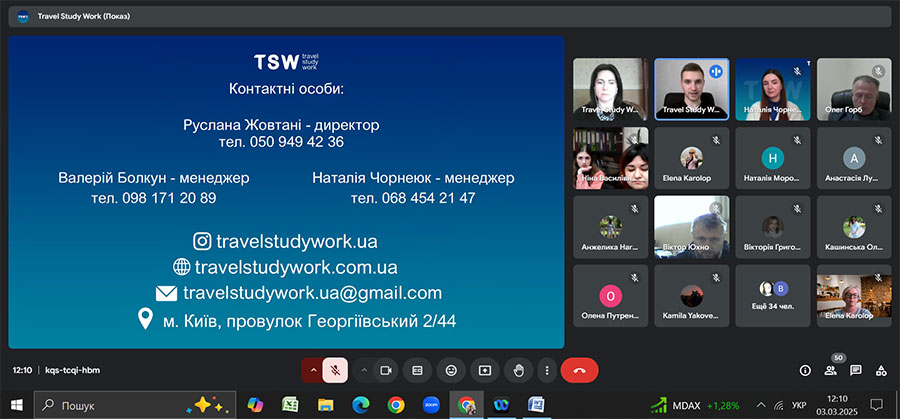
Task: Click the Travel Study Work presentation label
Action: (x=84, y=16)
